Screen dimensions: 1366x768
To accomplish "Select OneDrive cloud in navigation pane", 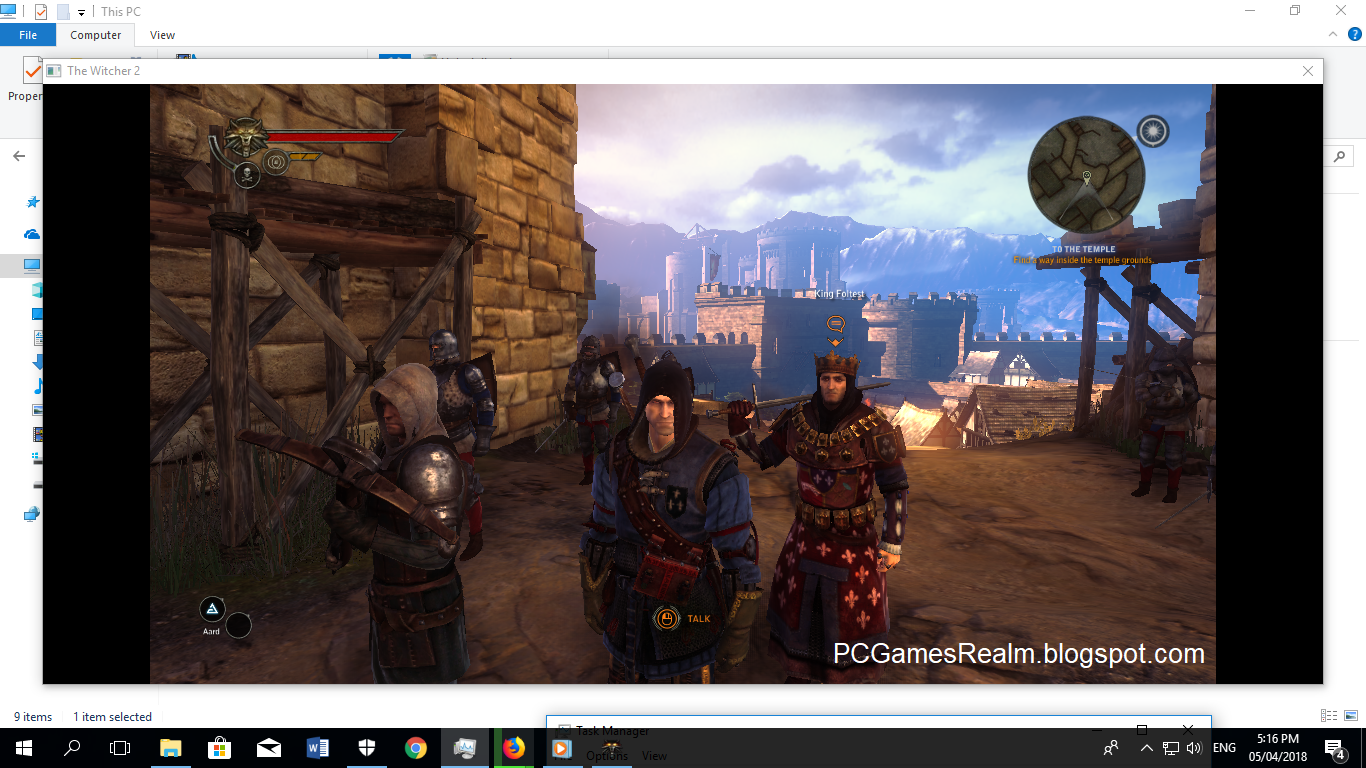I will [33, 234].
